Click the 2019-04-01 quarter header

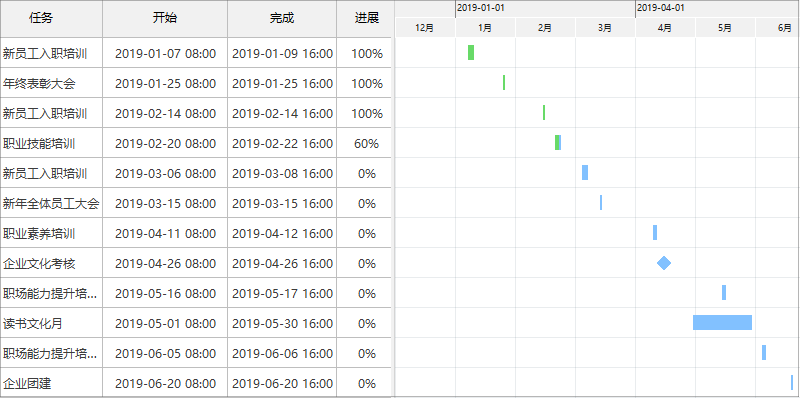tap(717, 9)
